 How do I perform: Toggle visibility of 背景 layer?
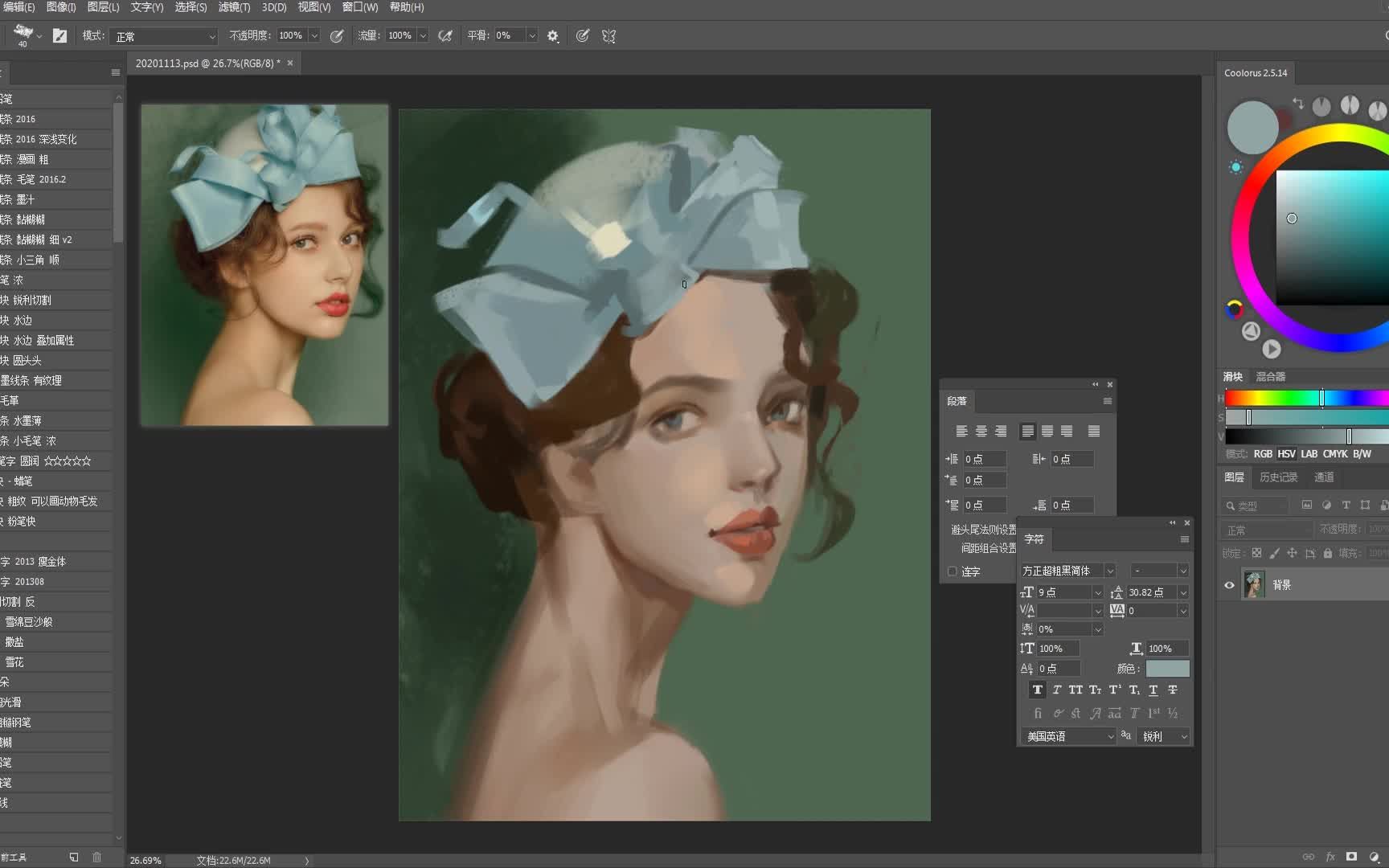pos(1229,585)
